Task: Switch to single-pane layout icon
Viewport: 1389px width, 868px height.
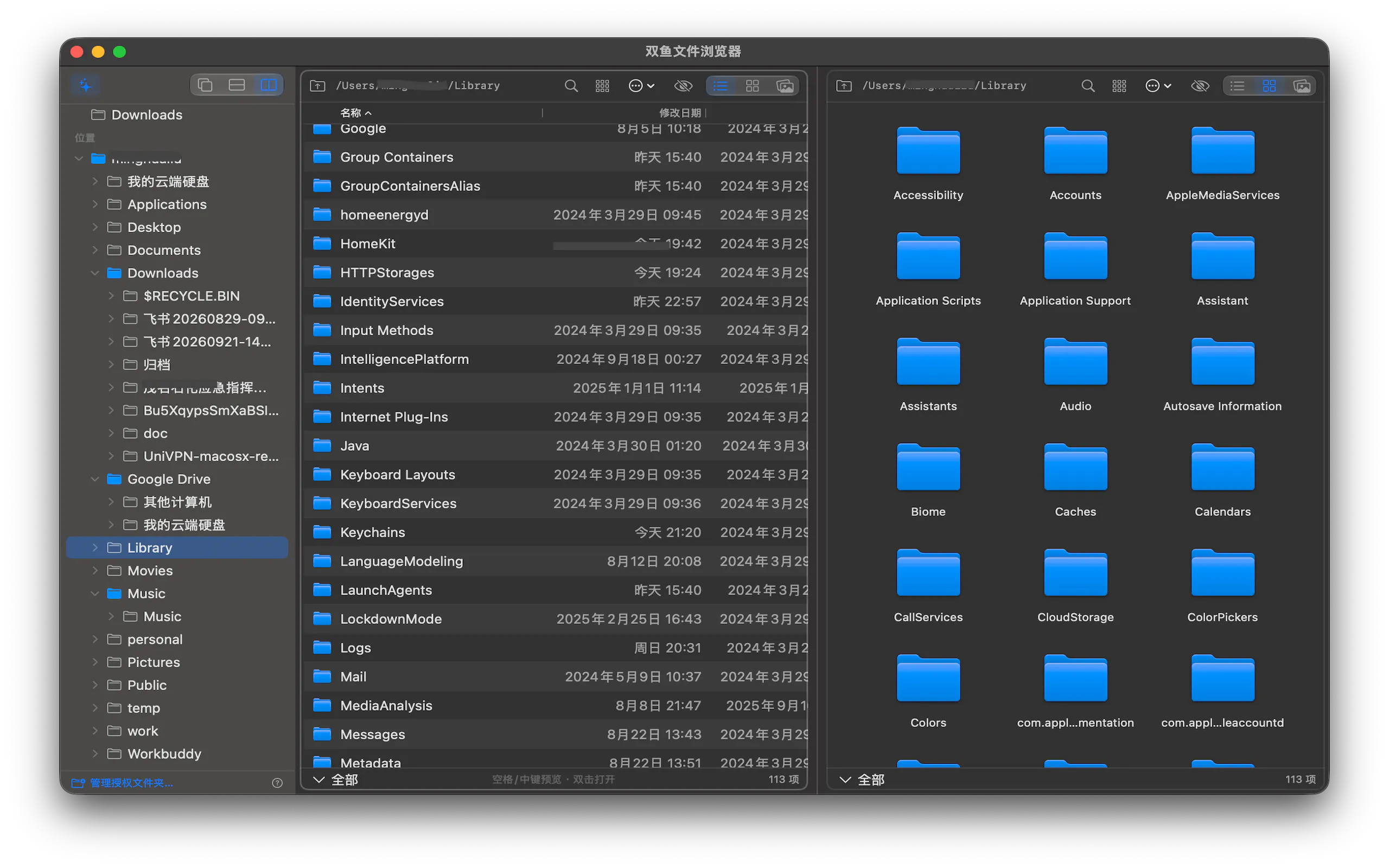Action: [x=206, y=85]
